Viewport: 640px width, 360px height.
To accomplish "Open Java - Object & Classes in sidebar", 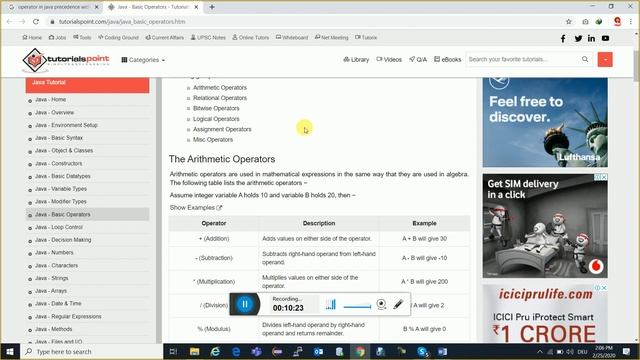I will 64,151.
